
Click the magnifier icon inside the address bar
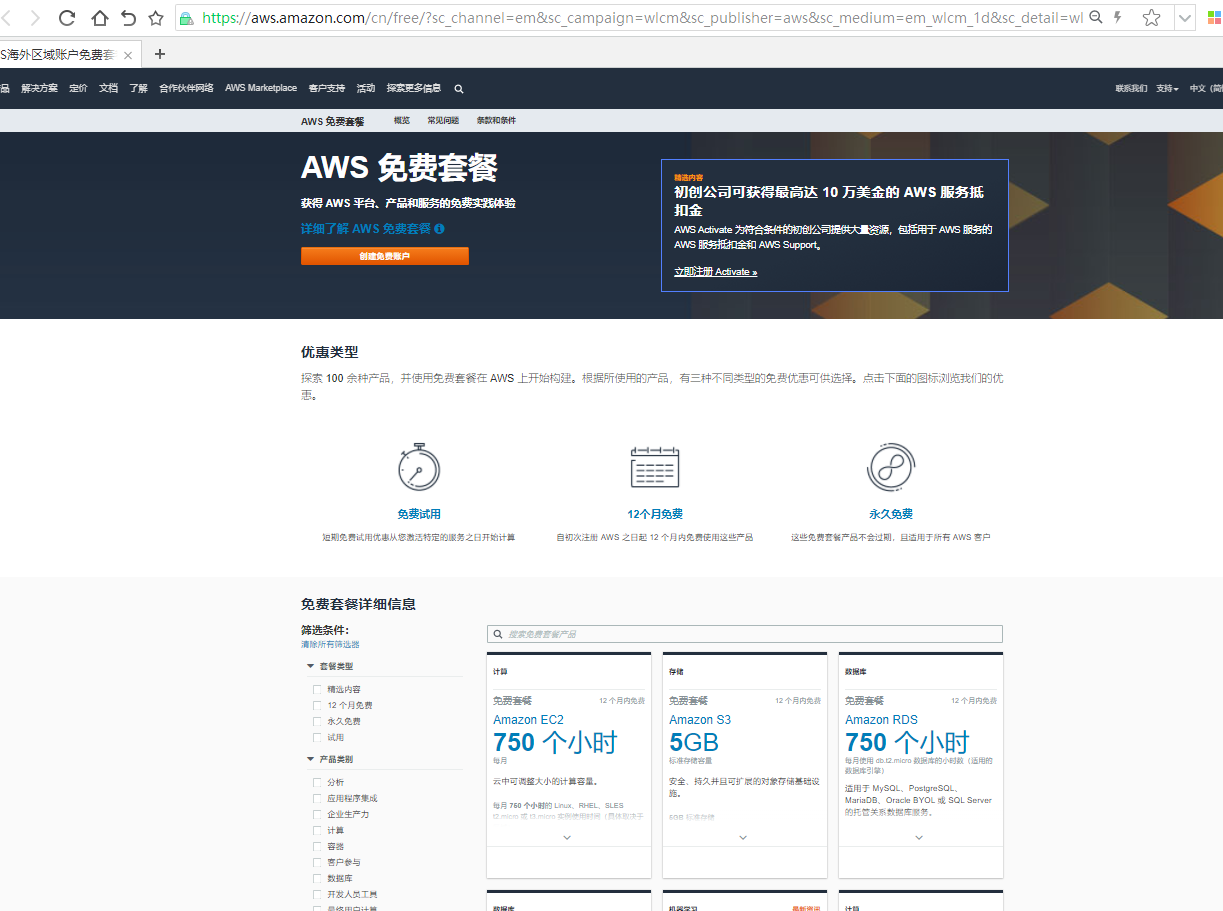pos(1096,18)
